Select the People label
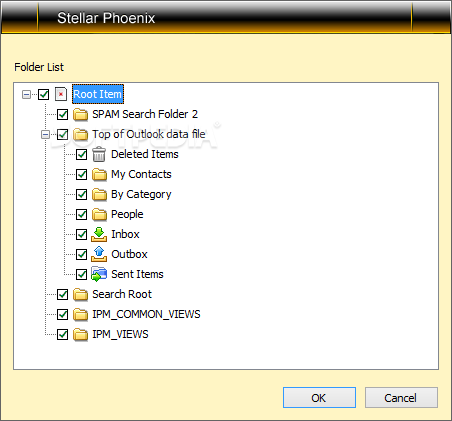Screen dimensions: 452x421 pyautogui.click(x=127, y=214)
